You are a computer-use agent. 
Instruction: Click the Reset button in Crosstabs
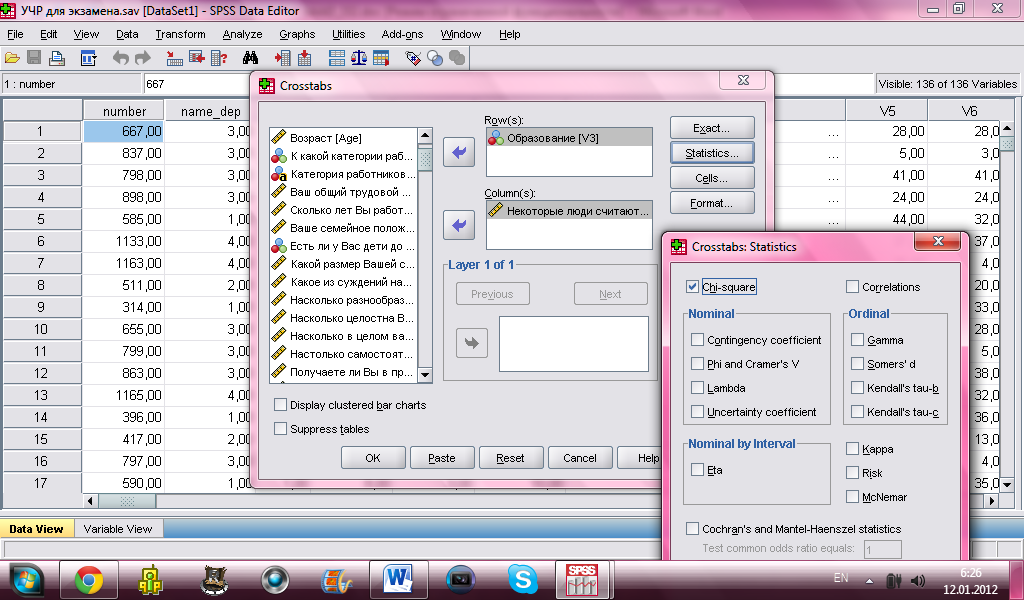[510, 458]
